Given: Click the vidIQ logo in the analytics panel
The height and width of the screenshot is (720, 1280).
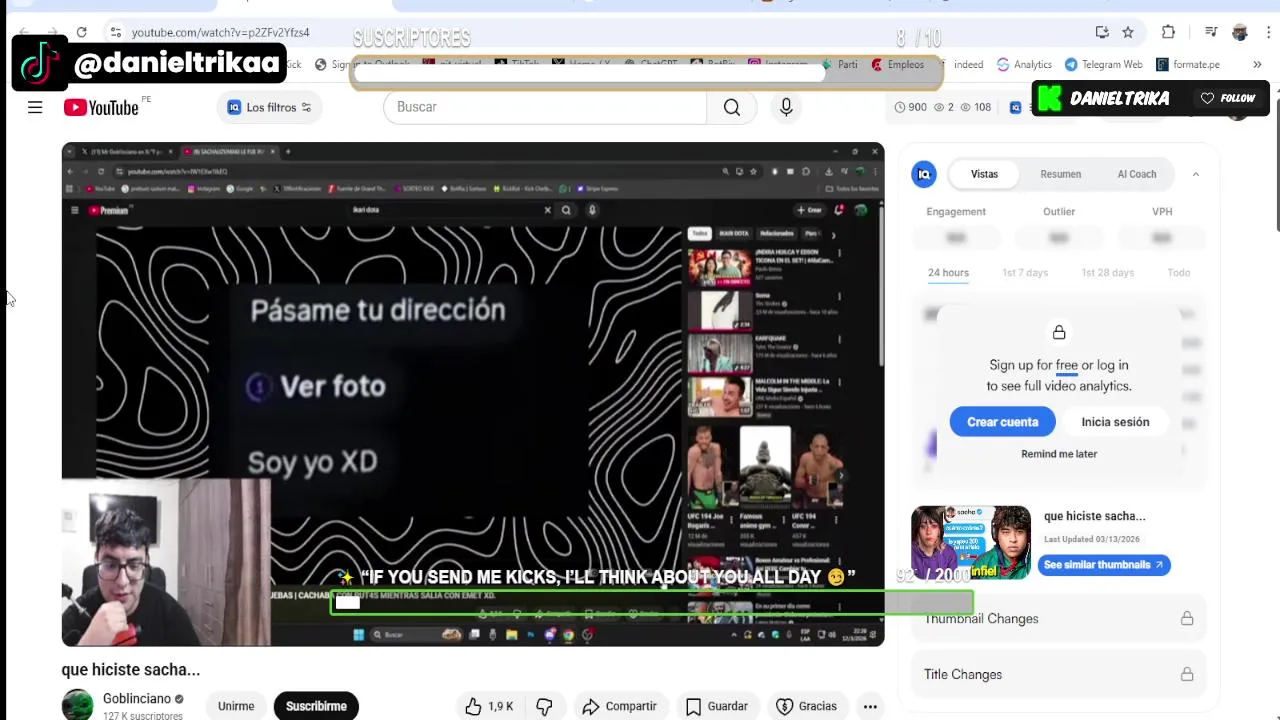Looking at the screenshot, I should click(924, 174).
